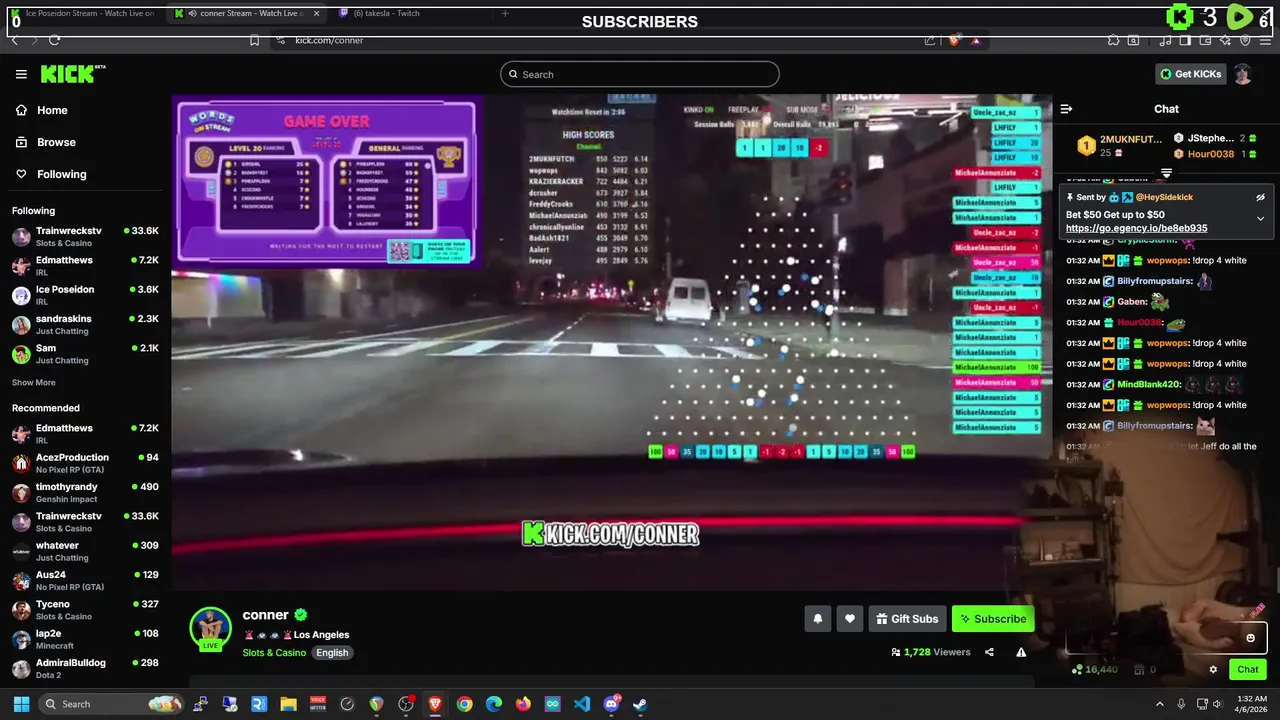Image resolution: width=1280 pixels, height=720 pixels.
Task: Open Aus24 recommended channel
Action: (x=85, y=580)
